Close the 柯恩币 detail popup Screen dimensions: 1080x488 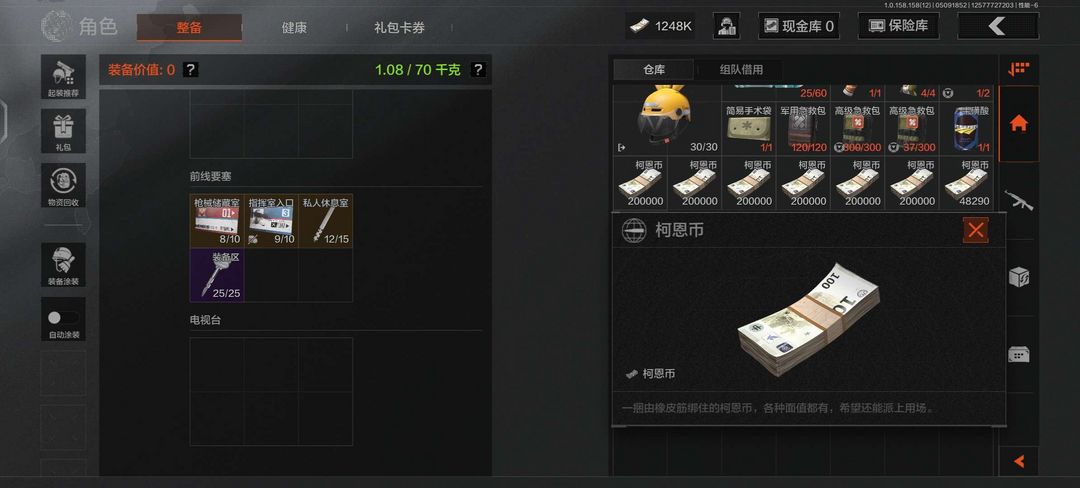coord(975,230)
